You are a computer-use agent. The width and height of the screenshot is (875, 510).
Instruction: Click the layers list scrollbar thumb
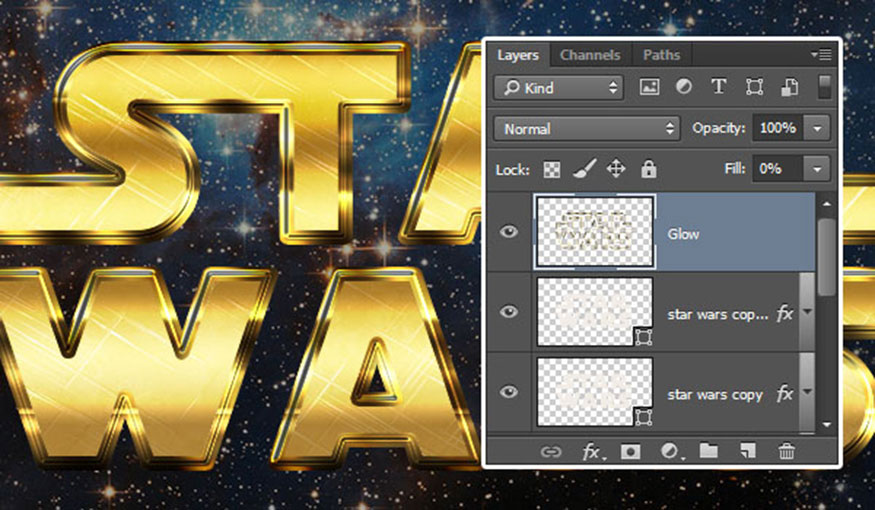click(x=827, y=257)
